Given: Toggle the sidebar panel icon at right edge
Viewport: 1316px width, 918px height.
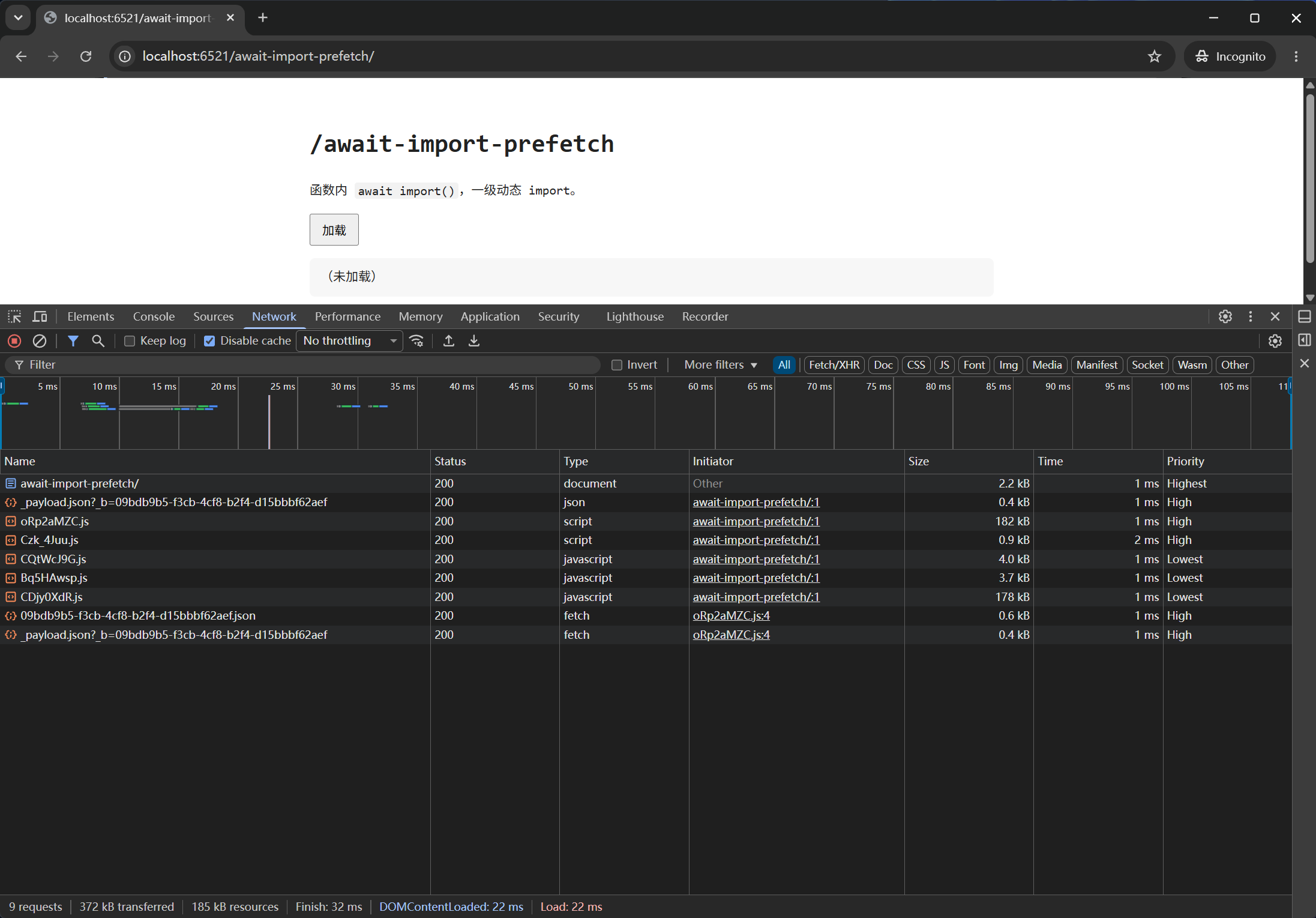Looking at the screenshot, I should tap(1305, 340).
